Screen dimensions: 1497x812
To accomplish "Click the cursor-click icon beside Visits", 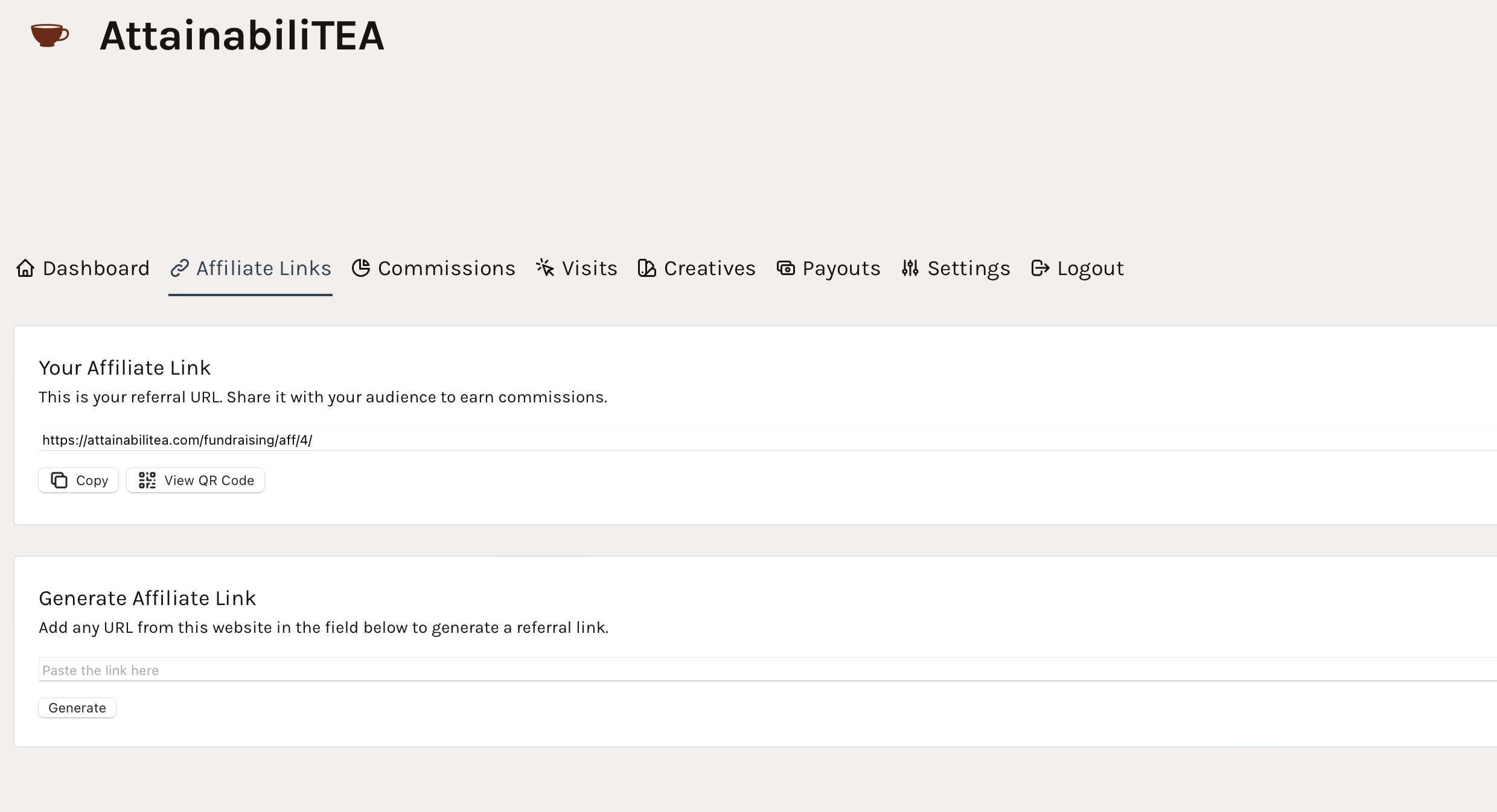I will click(x=545, y=268).
